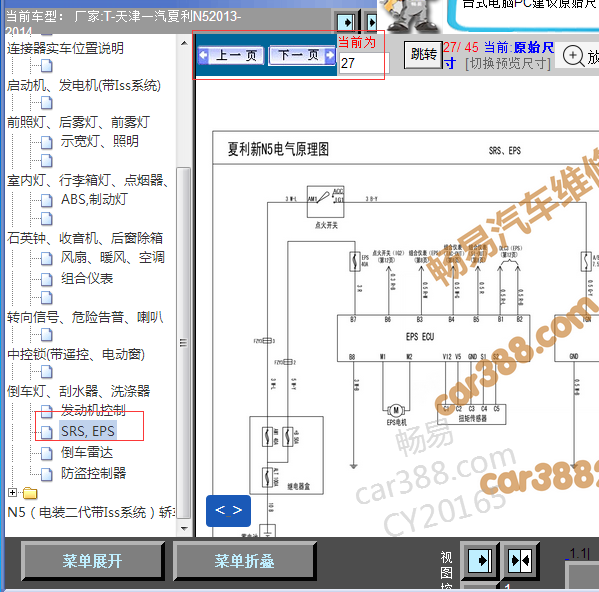Select SRS, EPS tree item
The width and height of the screenshot is (599, 592).
click(88, 431)
